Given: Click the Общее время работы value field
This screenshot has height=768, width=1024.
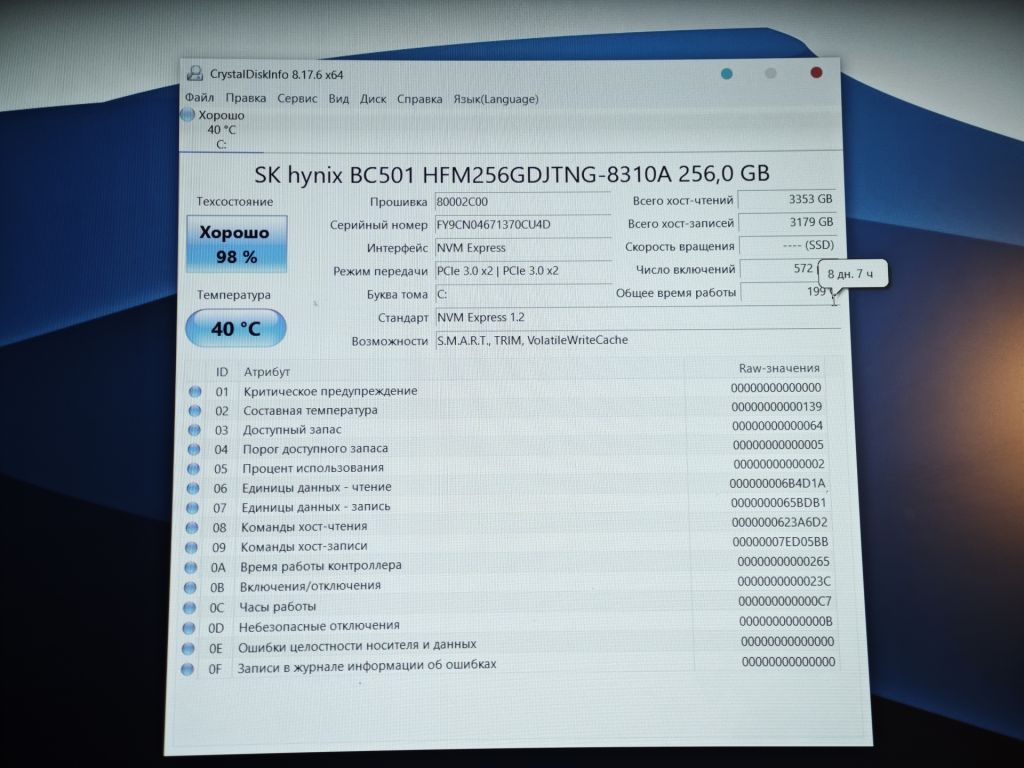Looking at the screenshot, I should pyautogui.click(x=788, y=291).
